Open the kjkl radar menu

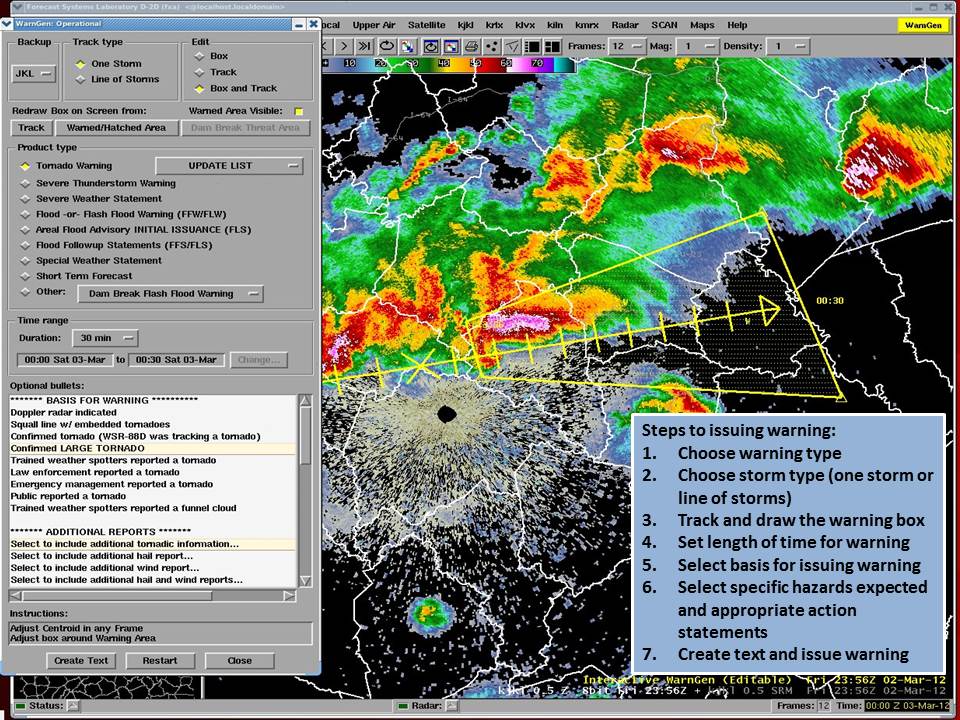click(x=466, y=25)
